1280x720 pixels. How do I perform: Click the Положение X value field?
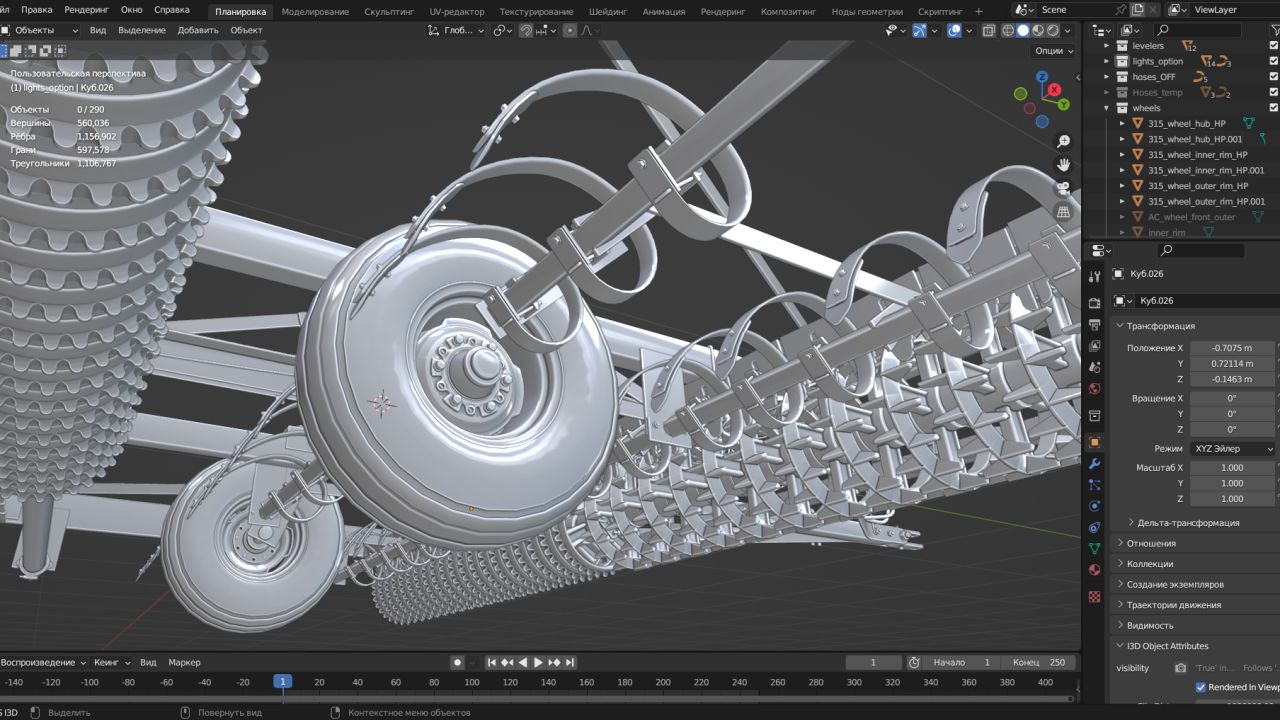point(1232,348)
